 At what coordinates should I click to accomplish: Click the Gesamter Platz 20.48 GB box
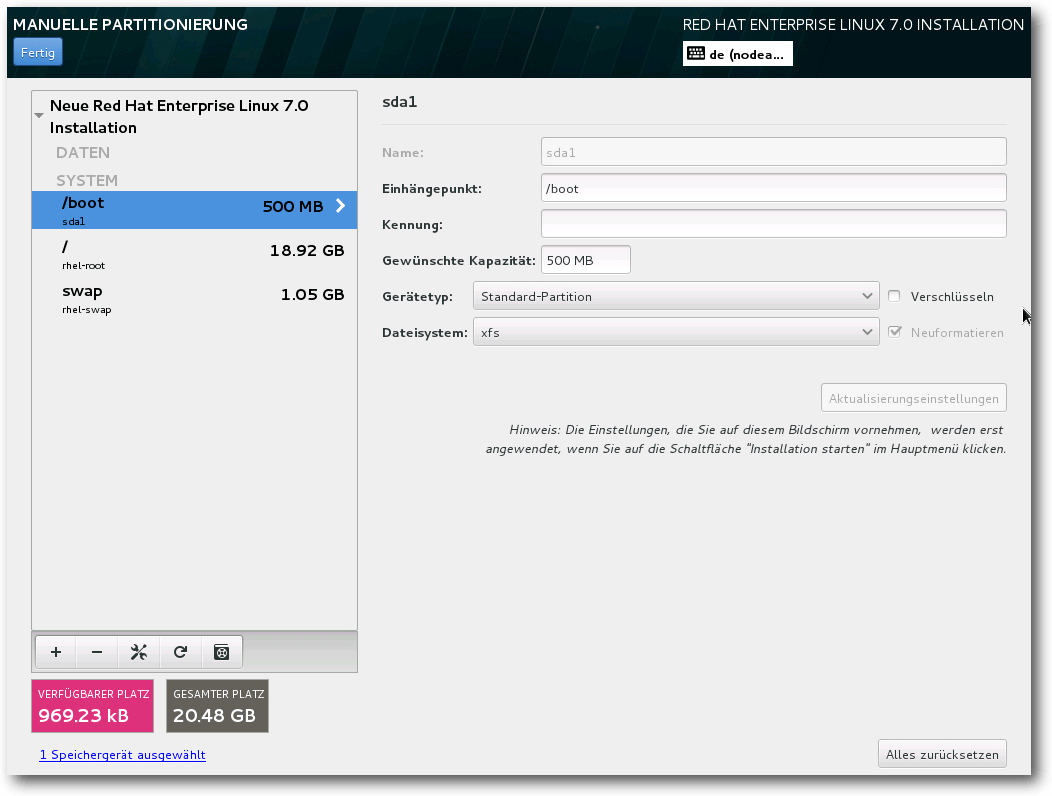pos(217,706)
